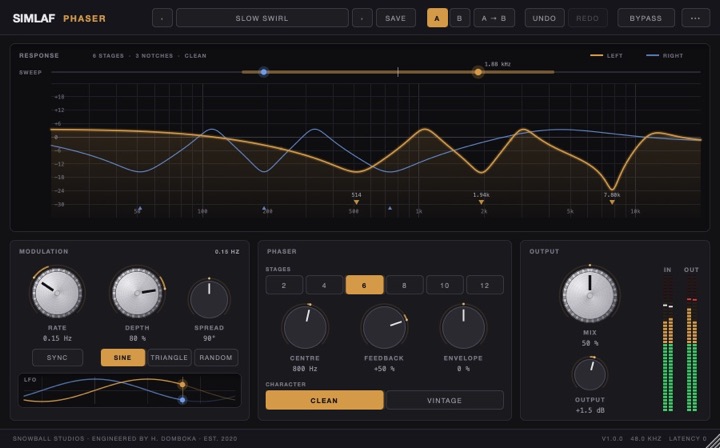Set phaser stages to 8

[405, 285]
